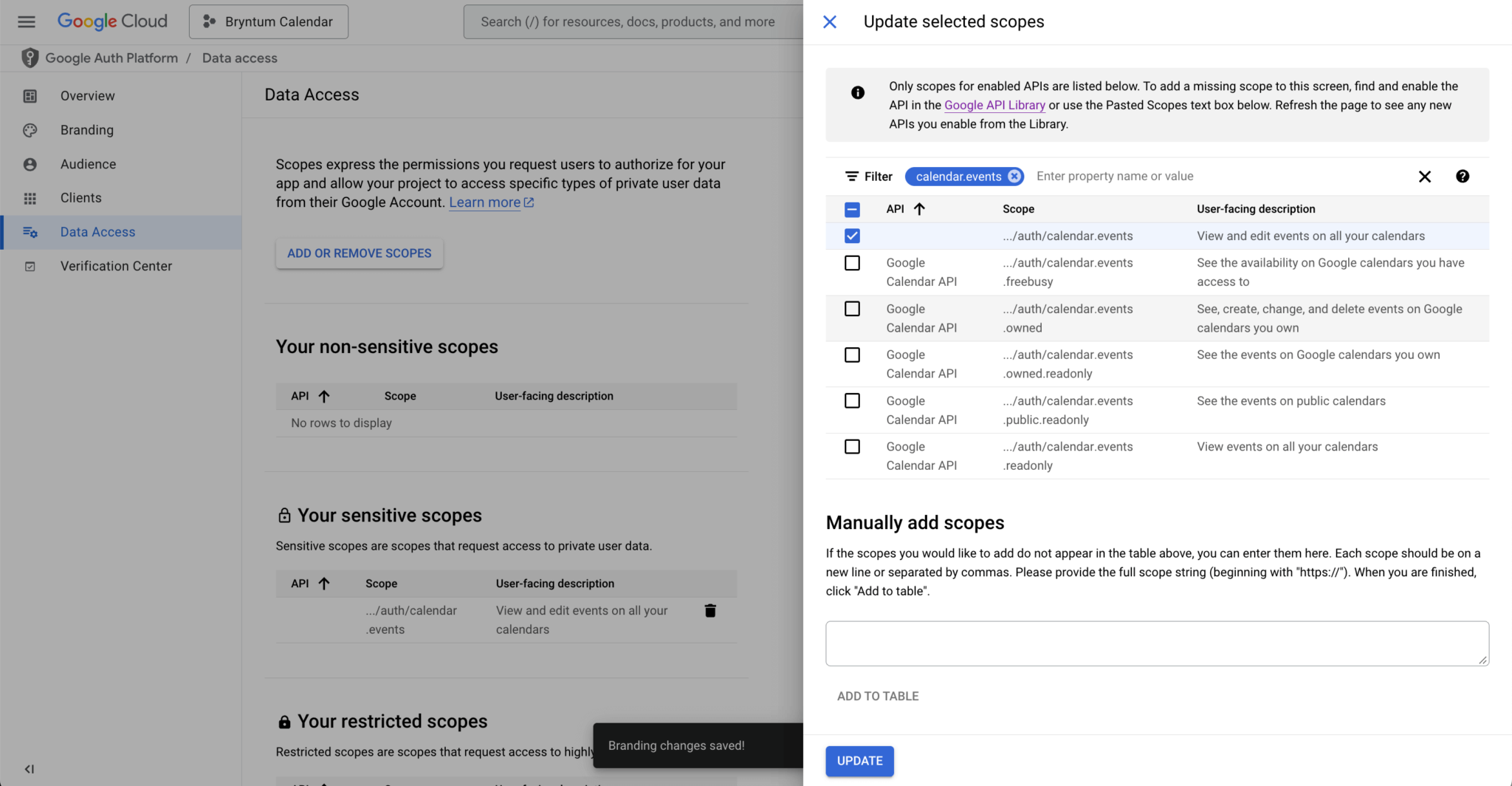Open the Learn more link

(x=491, y=202)
